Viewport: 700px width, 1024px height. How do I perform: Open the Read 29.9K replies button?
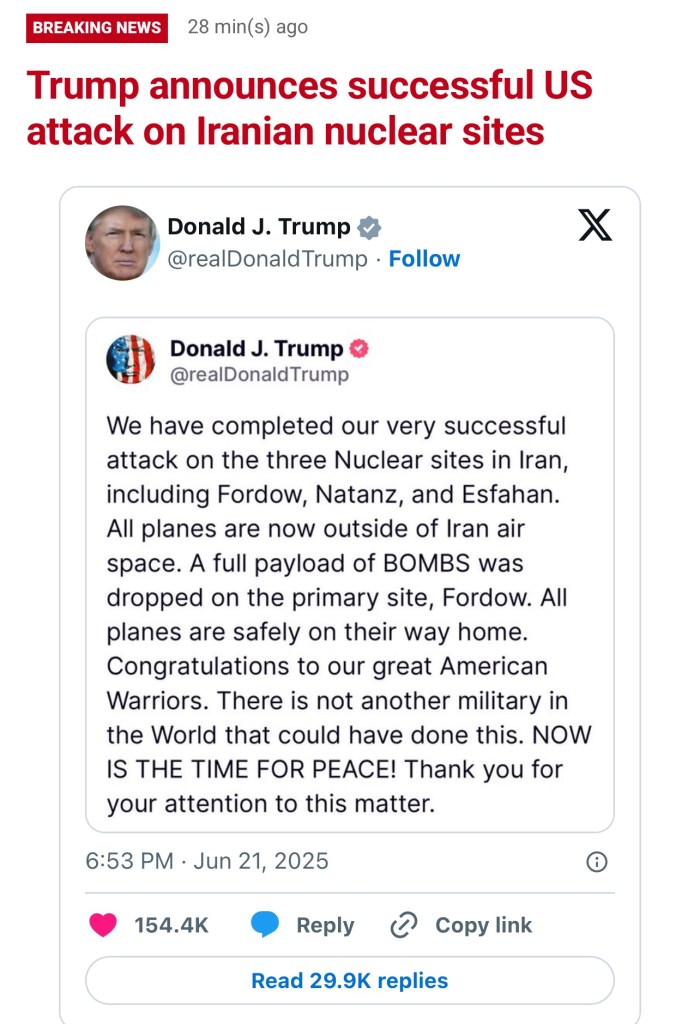pos(349,980)
